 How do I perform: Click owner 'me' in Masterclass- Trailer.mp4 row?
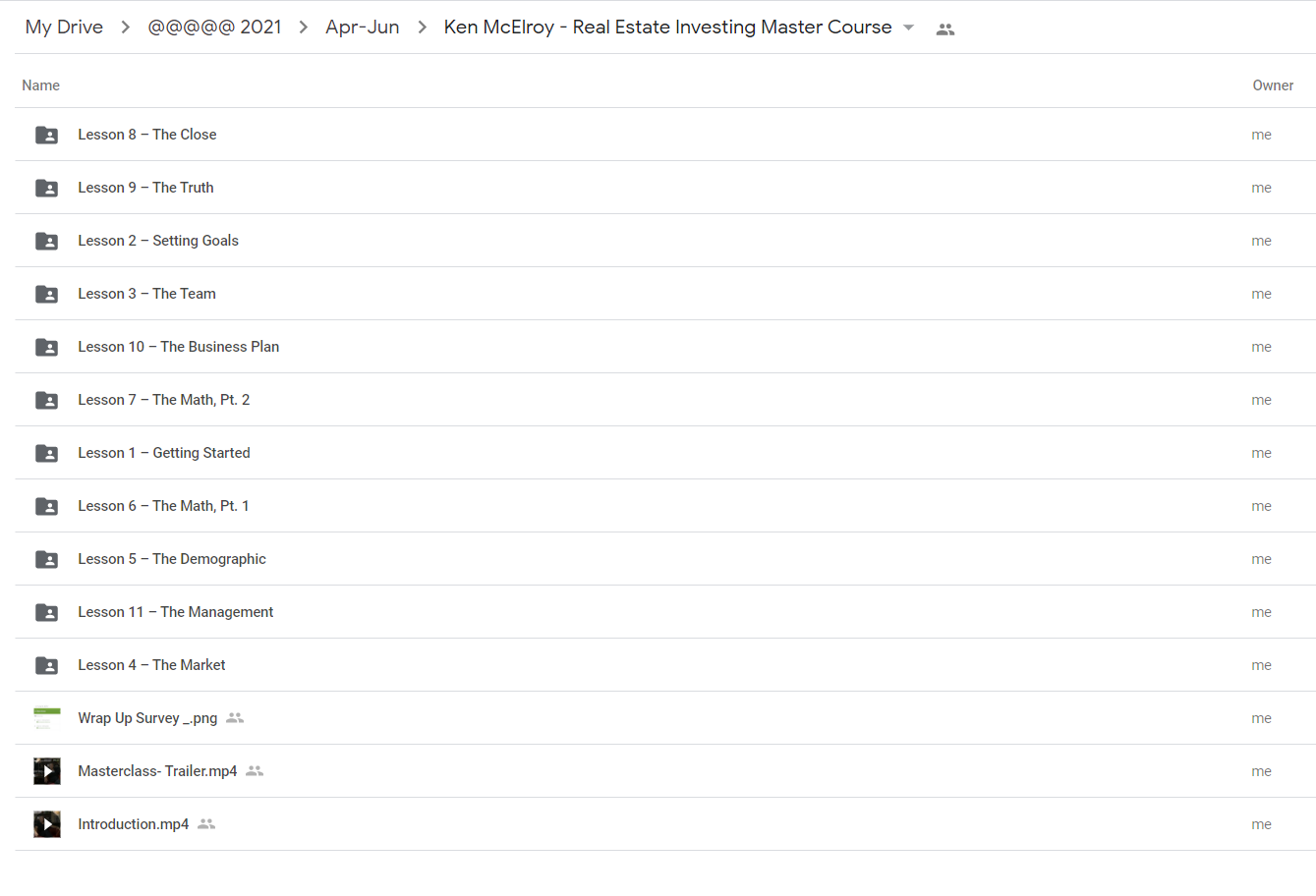(x=1262, y=771)
